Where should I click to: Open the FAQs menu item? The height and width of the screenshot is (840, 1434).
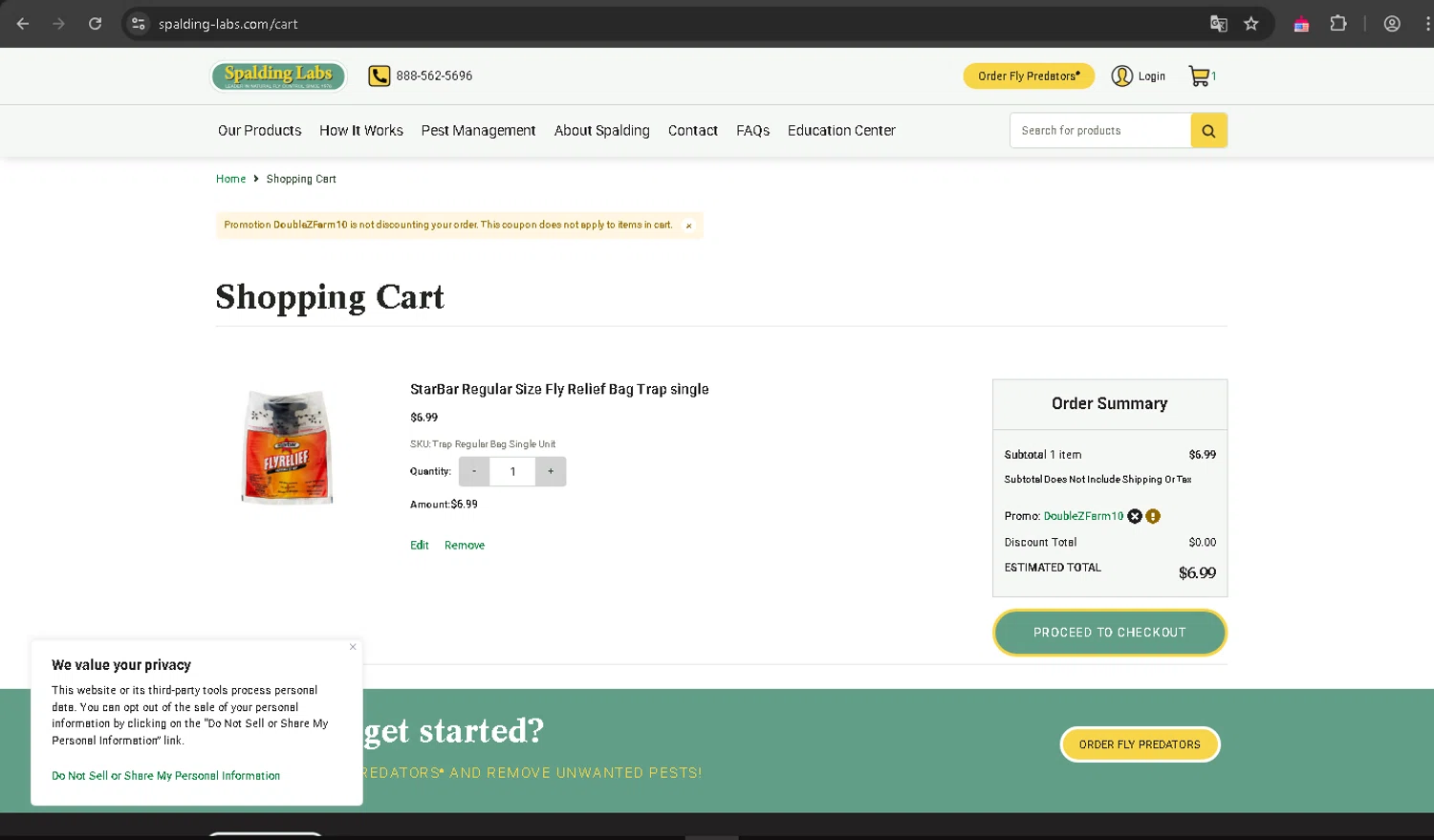tap(752, 131)
